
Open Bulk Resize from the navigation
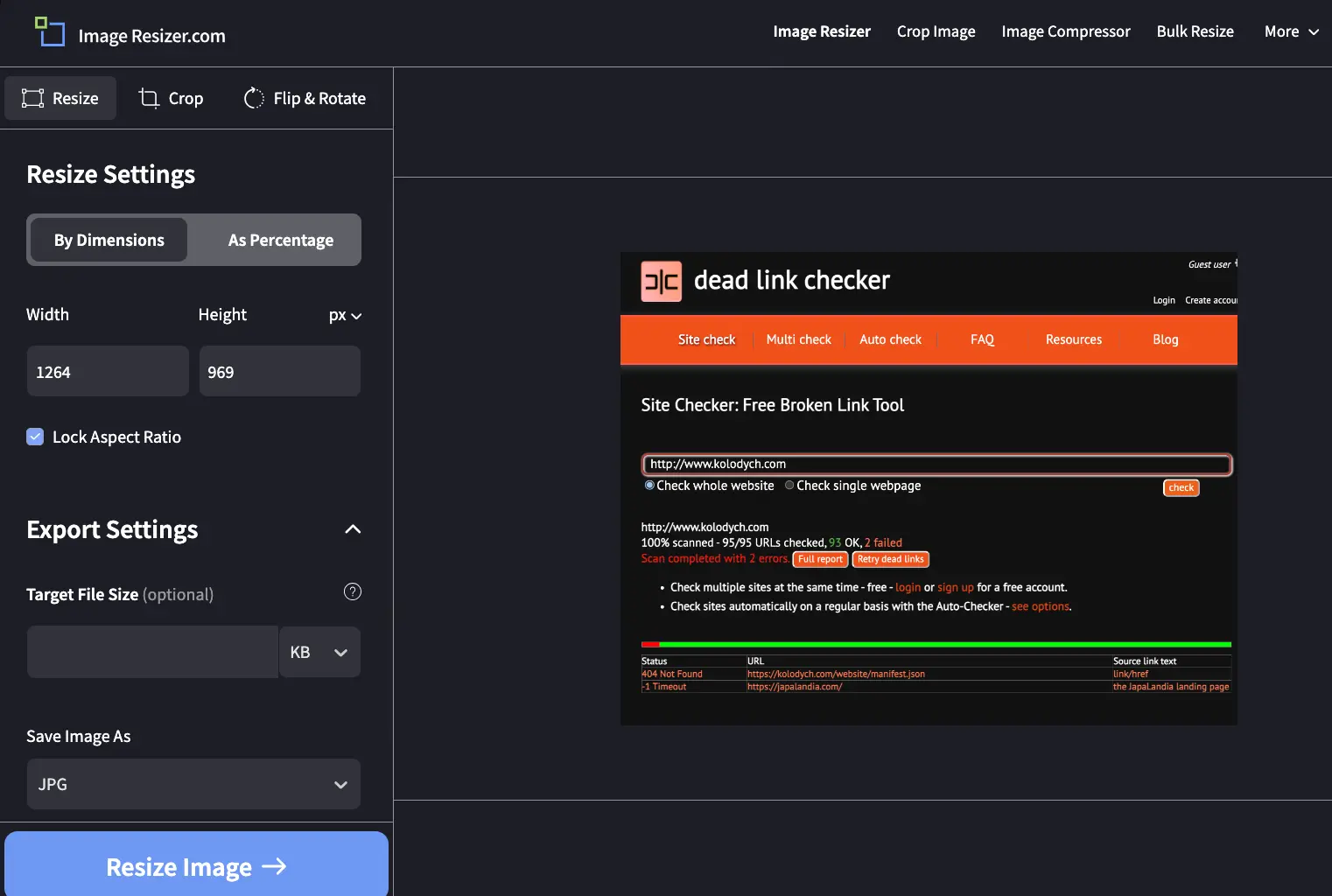pyautogui.click(x=1195, y=31)
